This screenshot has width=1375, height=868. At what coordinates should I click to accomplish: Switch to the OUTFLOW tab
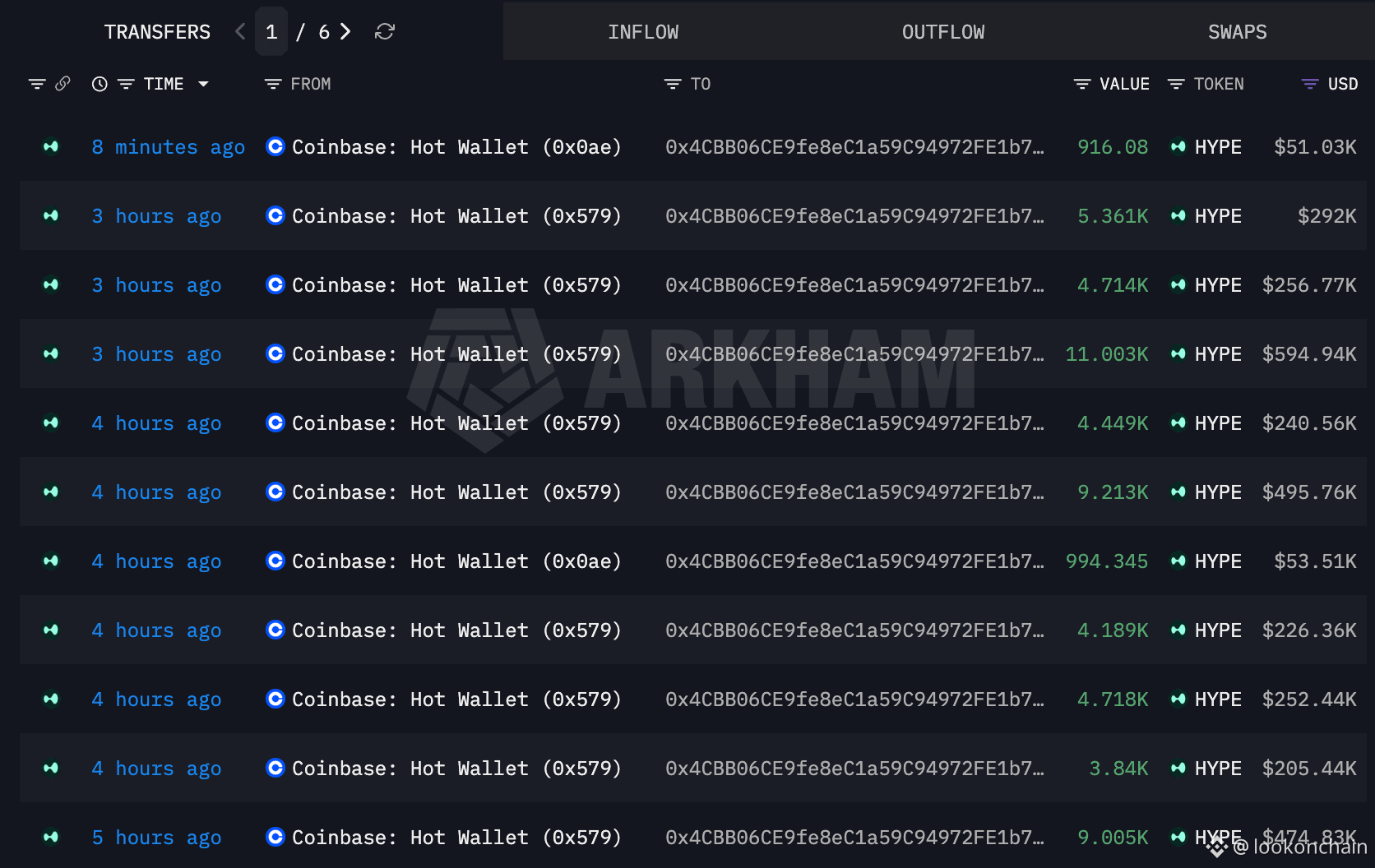[943, 32]
